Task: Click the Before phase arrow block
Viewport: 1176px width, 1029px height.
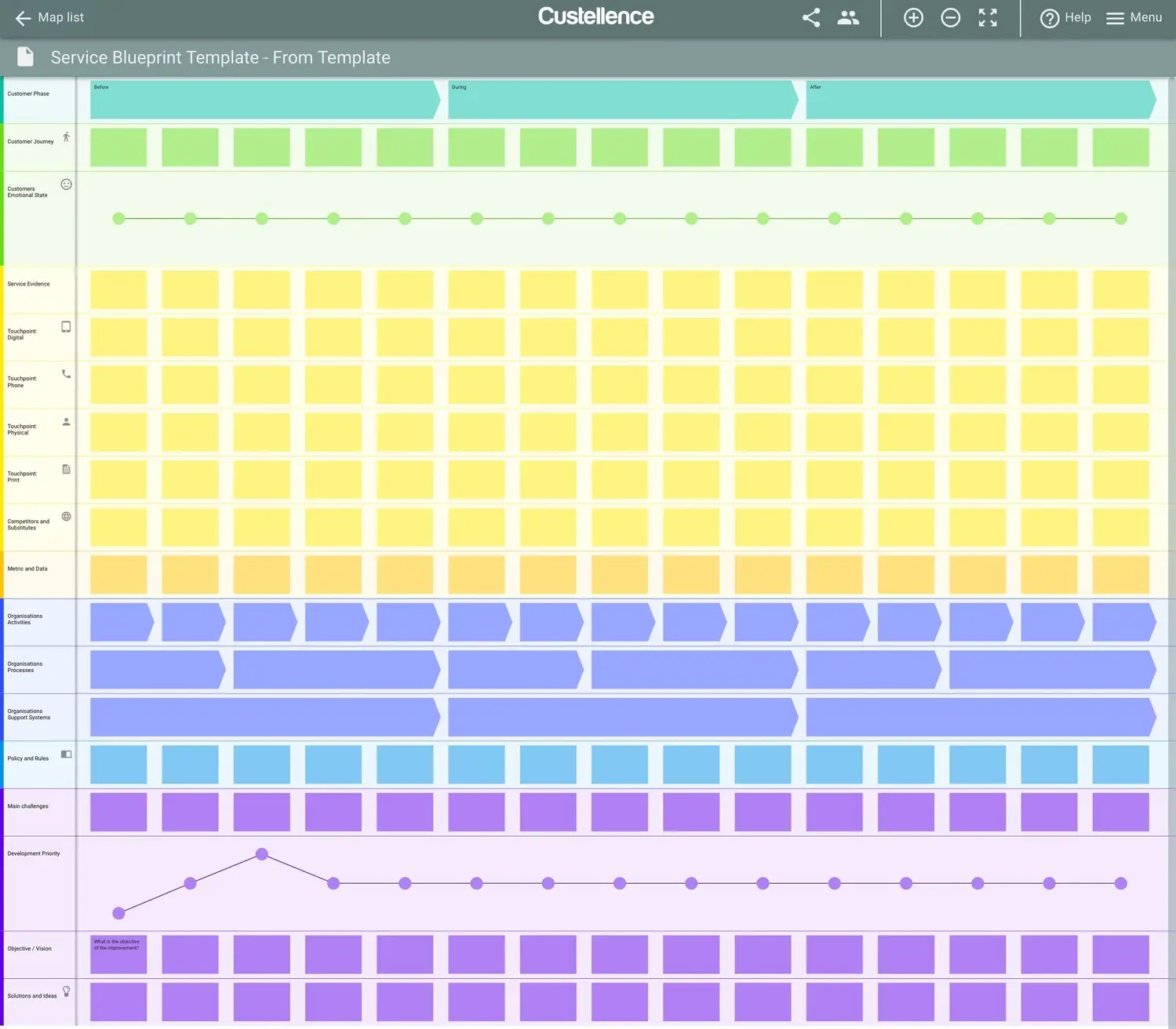Action: point(263,99)
